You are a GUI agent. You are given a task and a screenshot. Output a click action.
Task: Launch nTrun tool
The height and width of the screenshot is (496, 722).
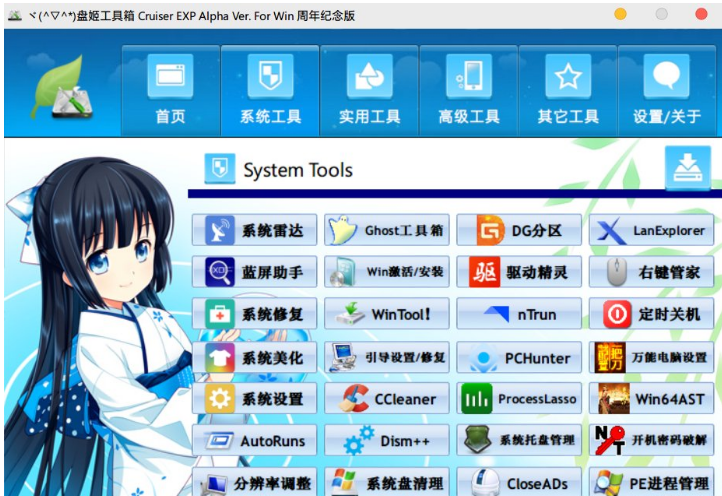(x=519, y=314)
